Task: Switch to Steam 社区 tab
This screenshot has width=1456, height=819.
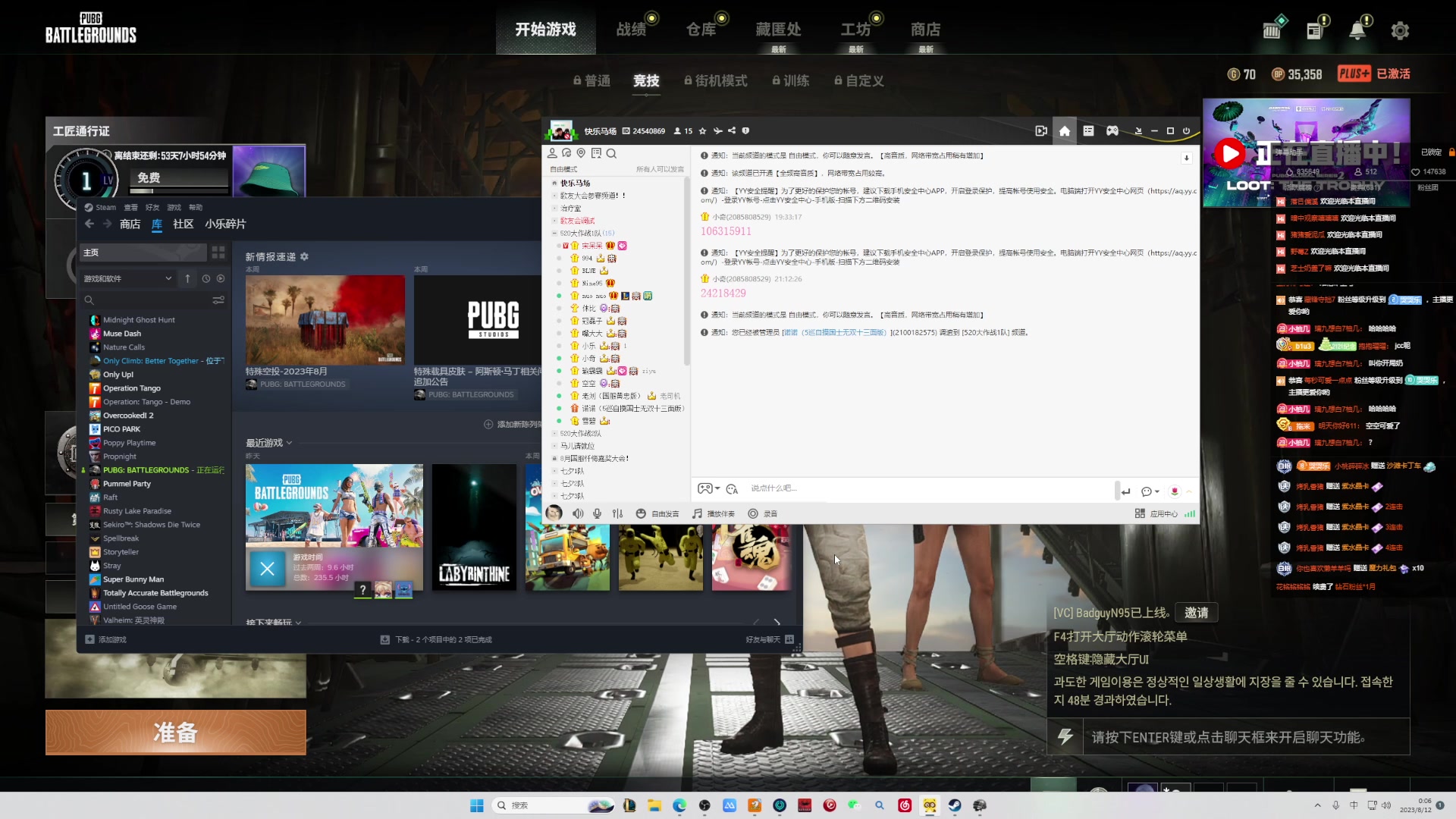Action: tap(184, 224)
